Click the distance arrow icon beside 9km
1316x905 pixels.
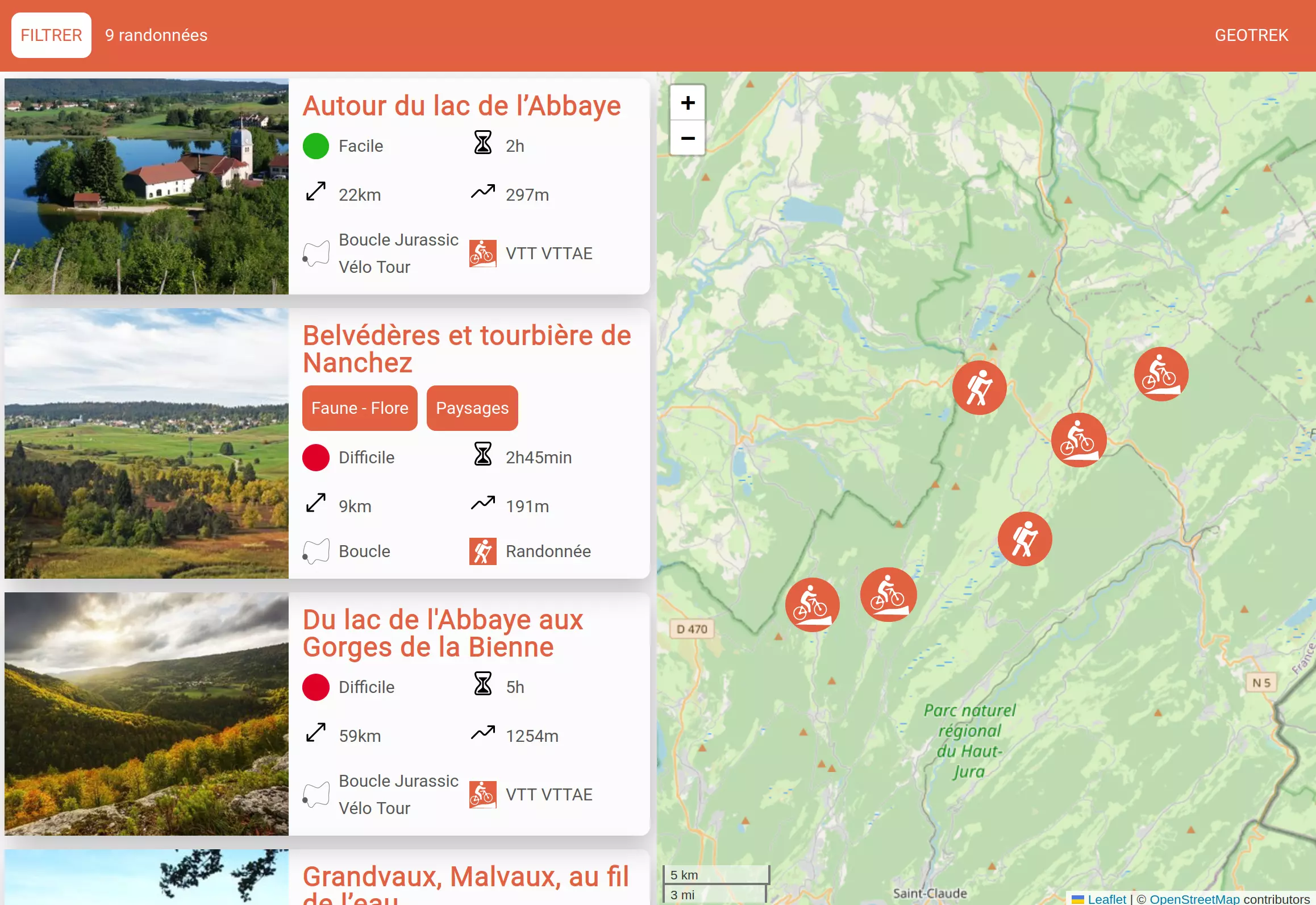316,503
